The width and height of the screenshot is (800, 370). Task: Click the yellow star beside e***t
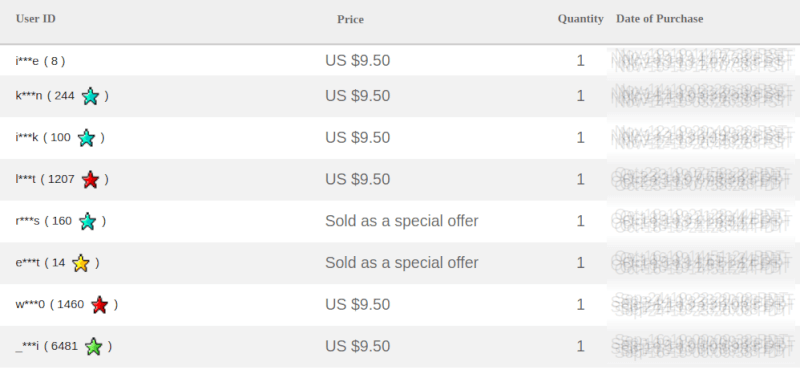(x=81, y=263)
